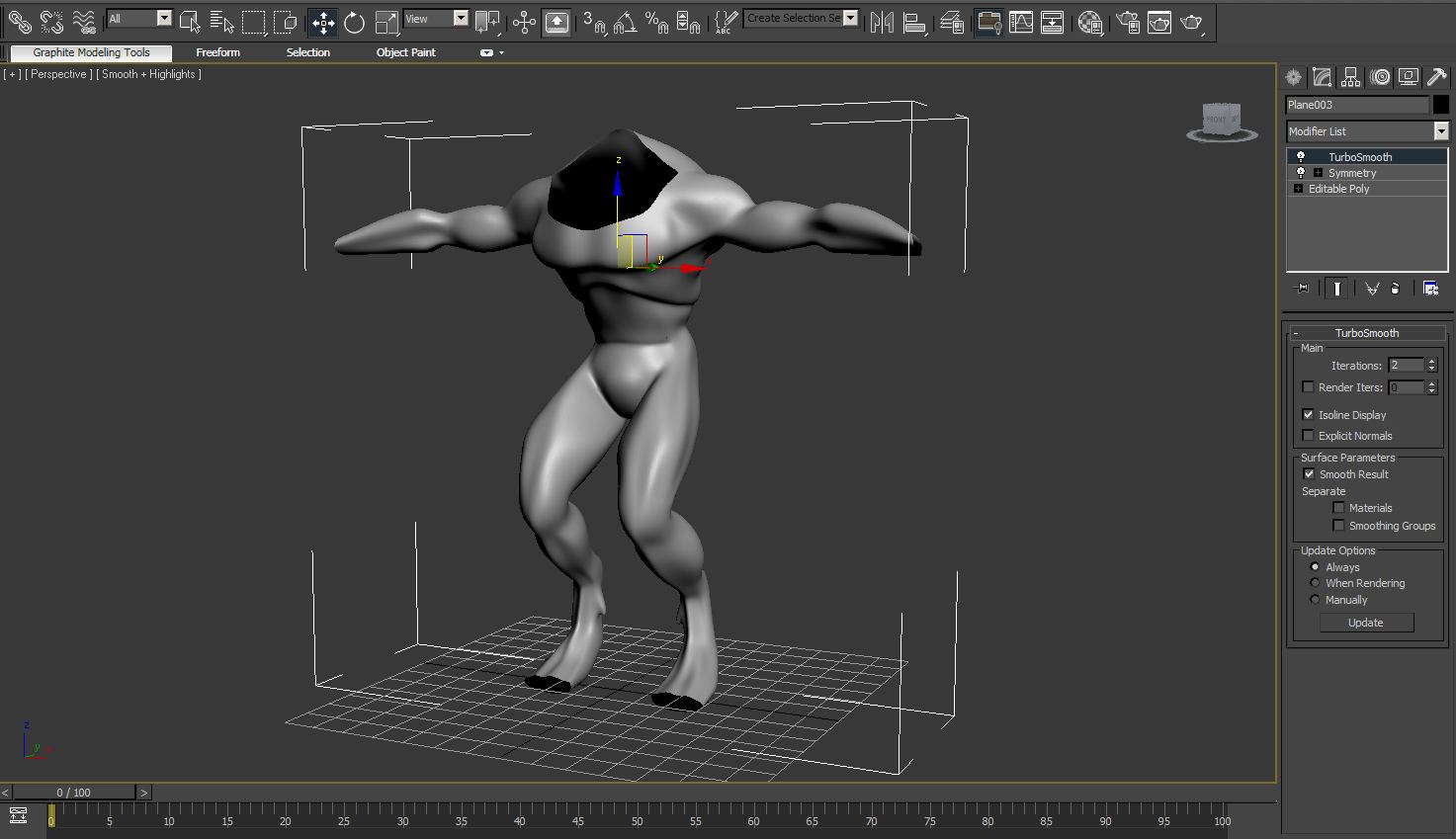Activate the Select and Scale tool

pyautogui.click(x=386, y=21)
